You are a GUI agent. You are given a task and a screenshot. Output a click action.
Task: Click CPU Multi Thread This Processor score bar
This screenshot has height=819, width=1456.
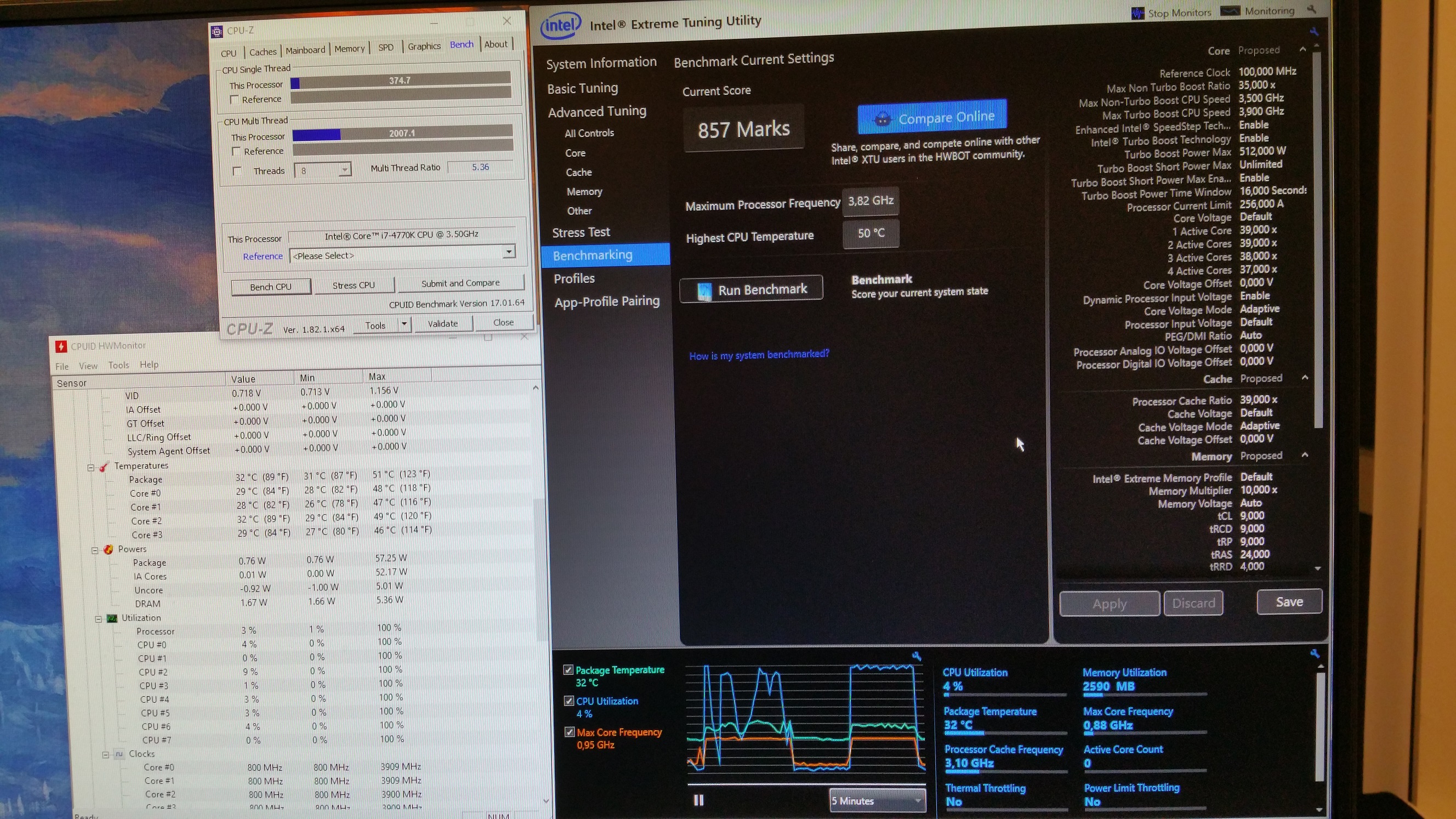(x=402, y=133)
